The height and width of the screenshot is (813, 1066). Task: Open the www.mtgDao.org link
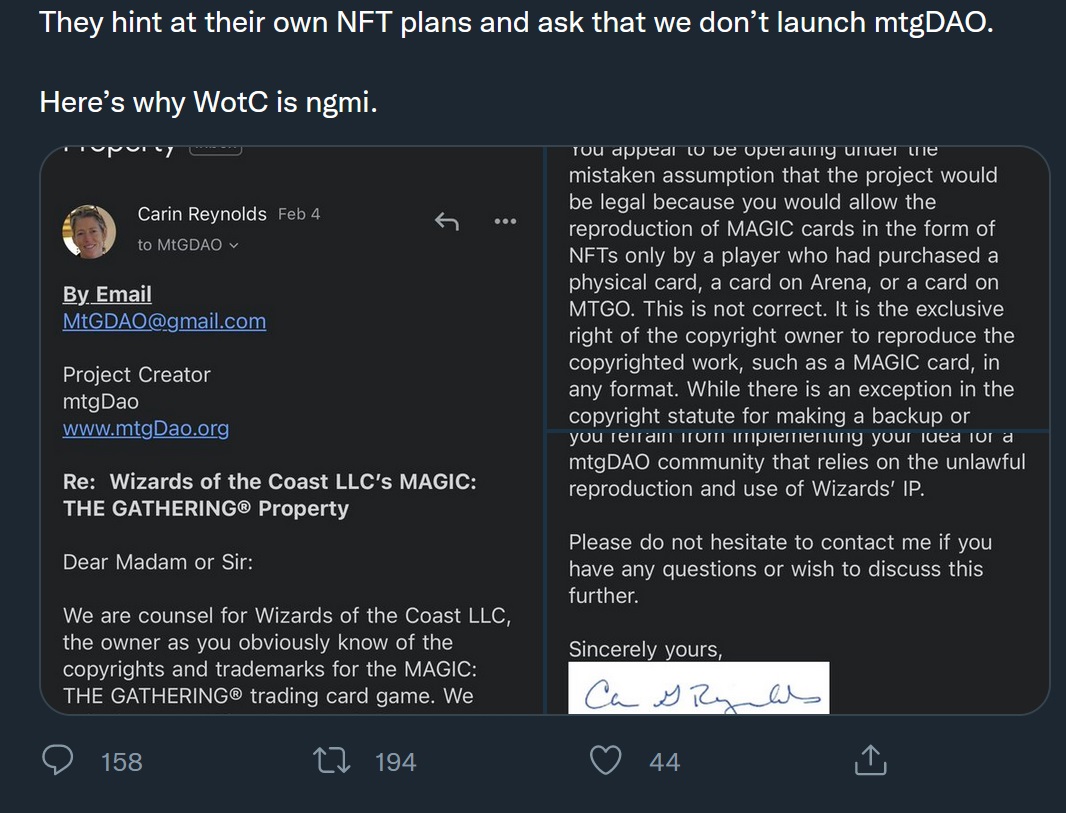tap(145, 428)
